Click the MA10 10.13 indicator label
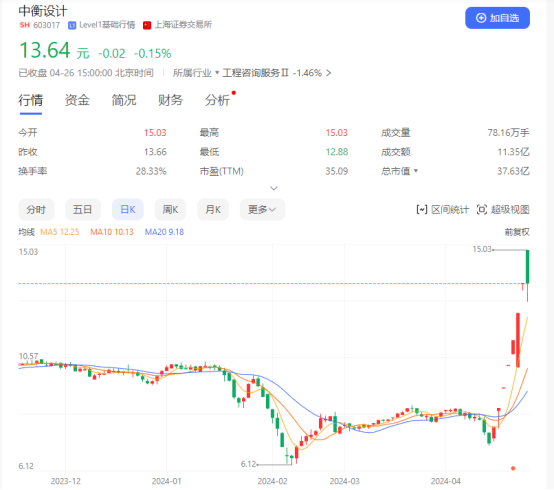Image resolution: width=554 pixels, height=490 pixels. 112,232
